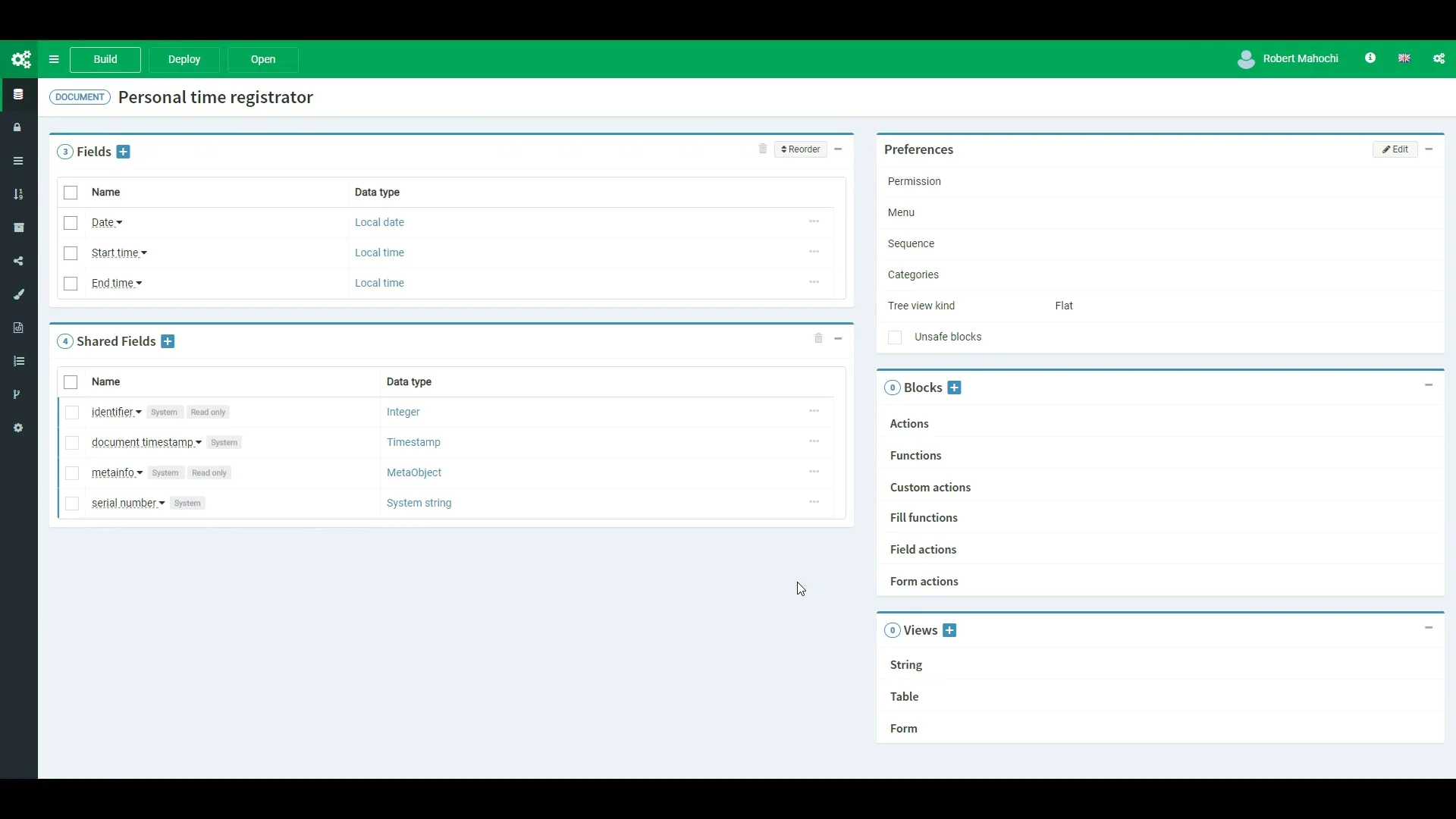Select the brush styling icon in the sidebar
Viewport: 1456px width, 819px height.
click(18, 294)
